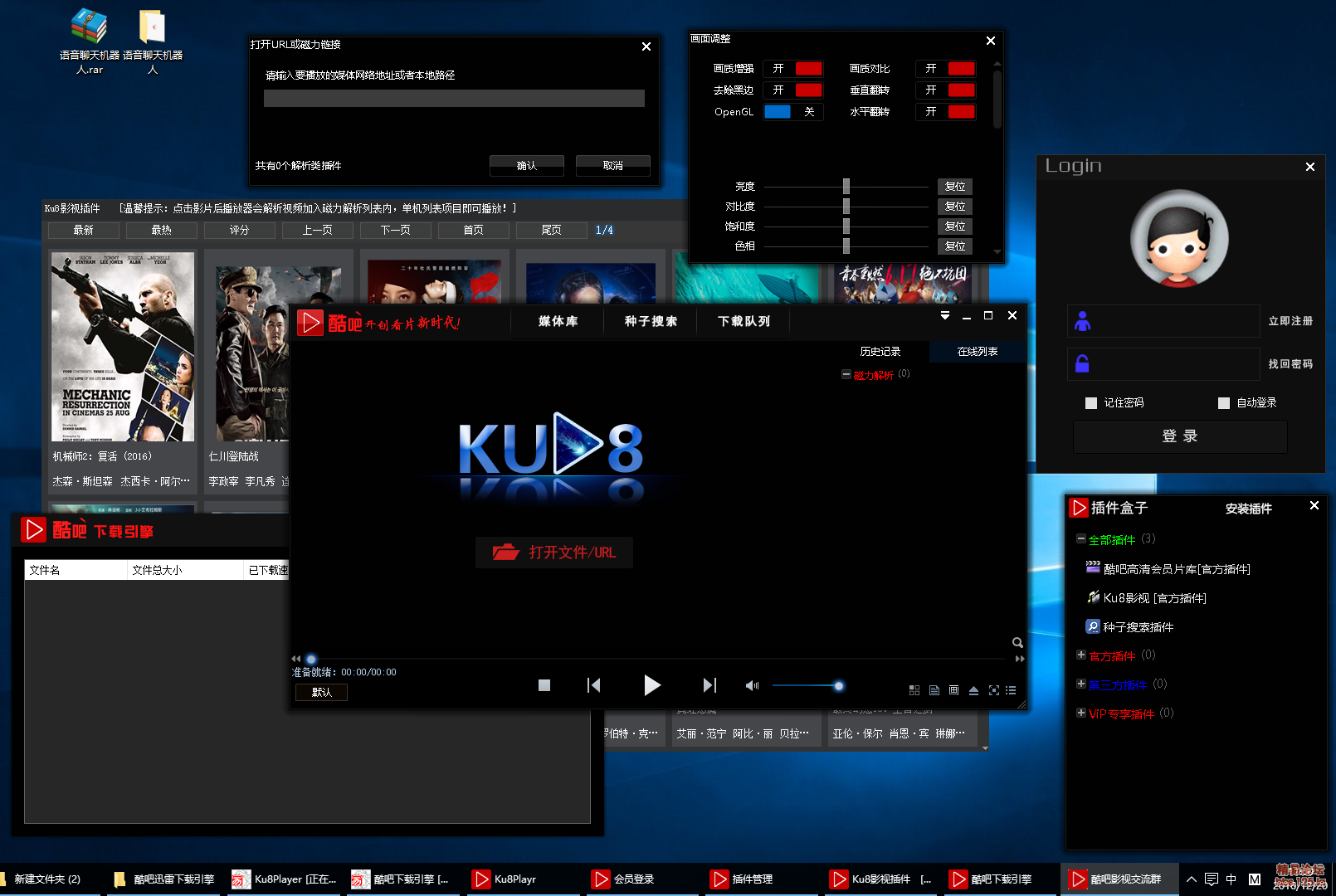The width and height of the screenshot is (1336, 896).
Task: Click the password lock icon in Login
Action: tap(1082, 363)
